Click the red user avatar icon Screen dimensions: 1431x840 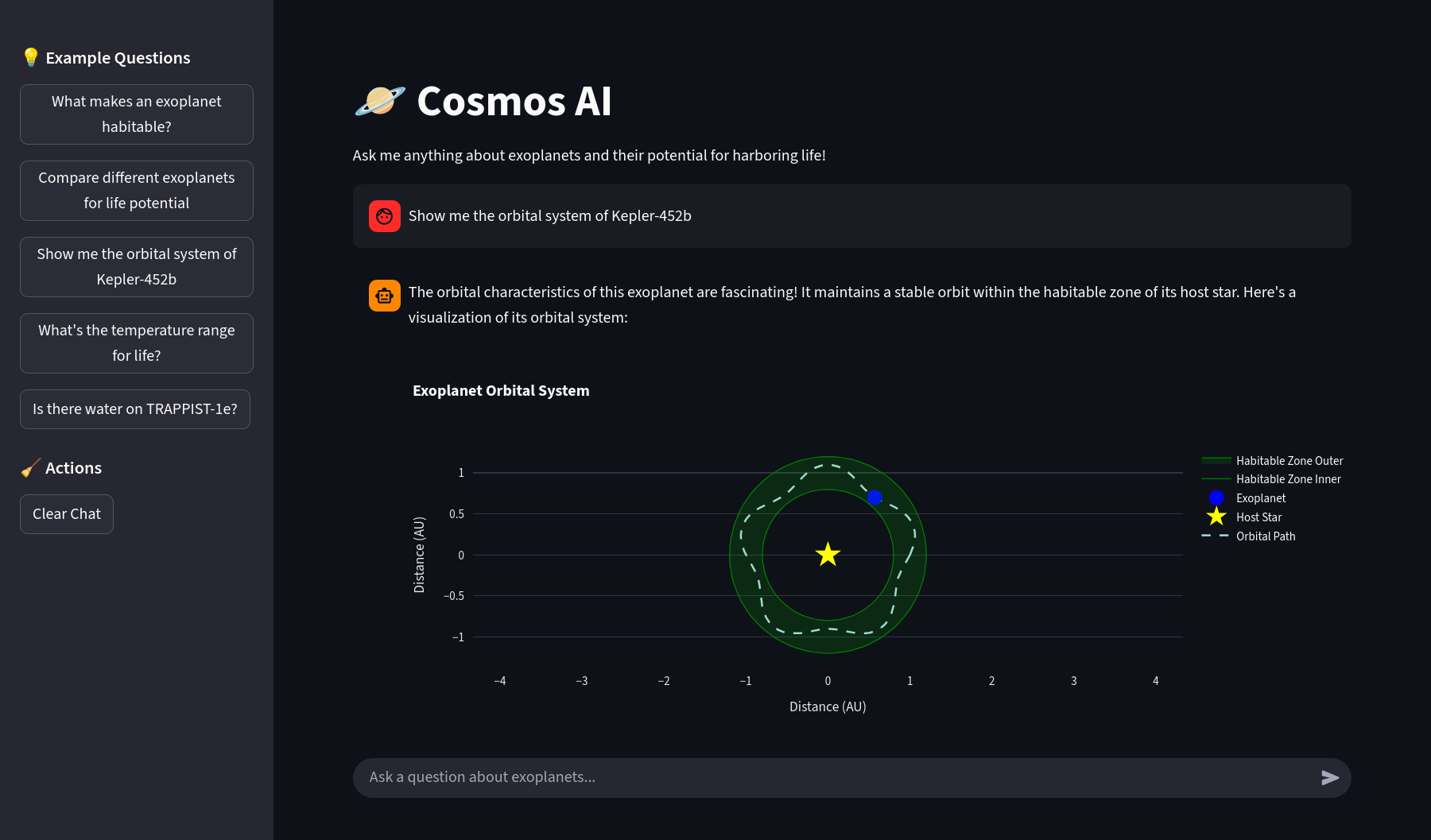pyautogui.click(x=385, y=216)
